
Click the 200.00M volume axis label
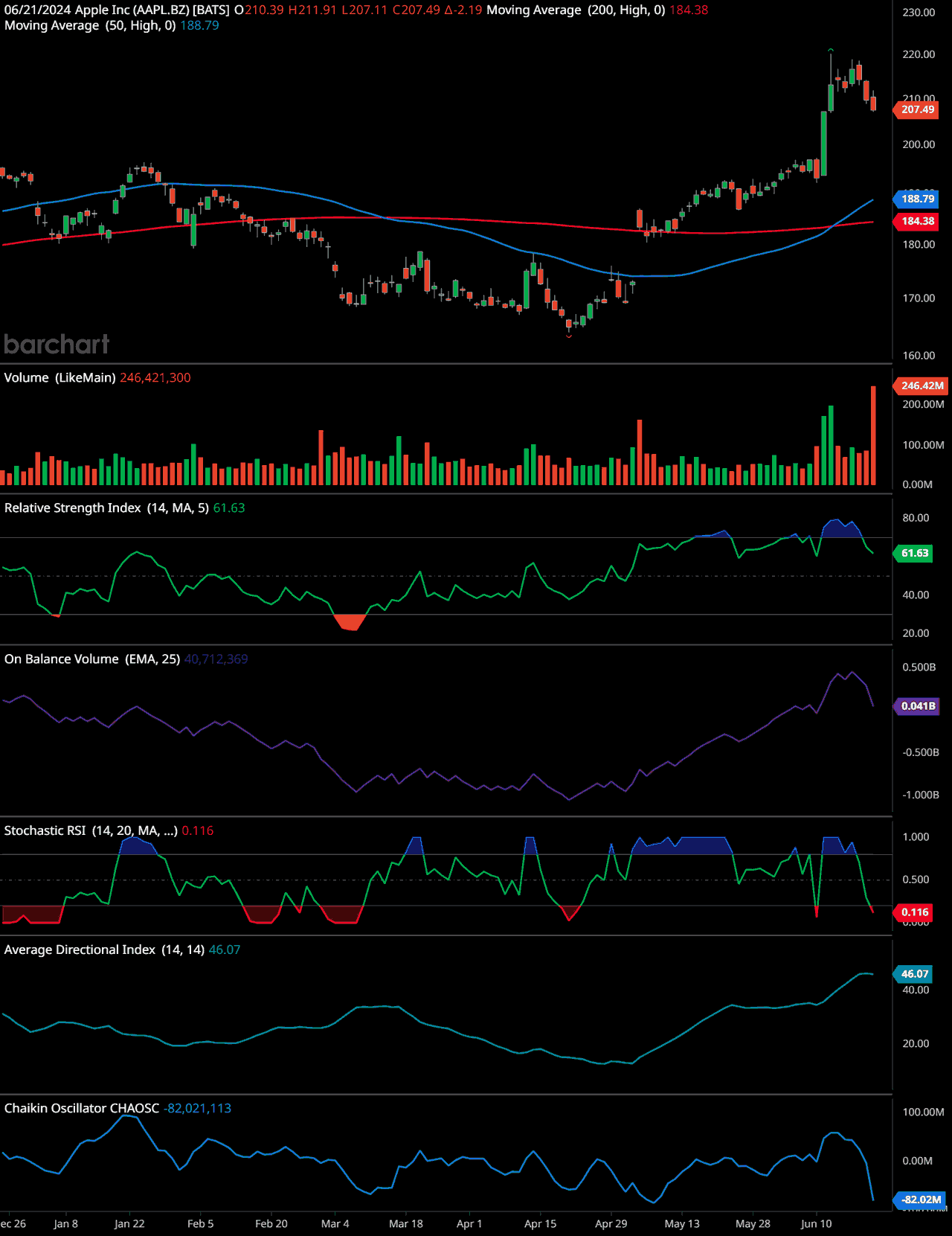[923, 404]
